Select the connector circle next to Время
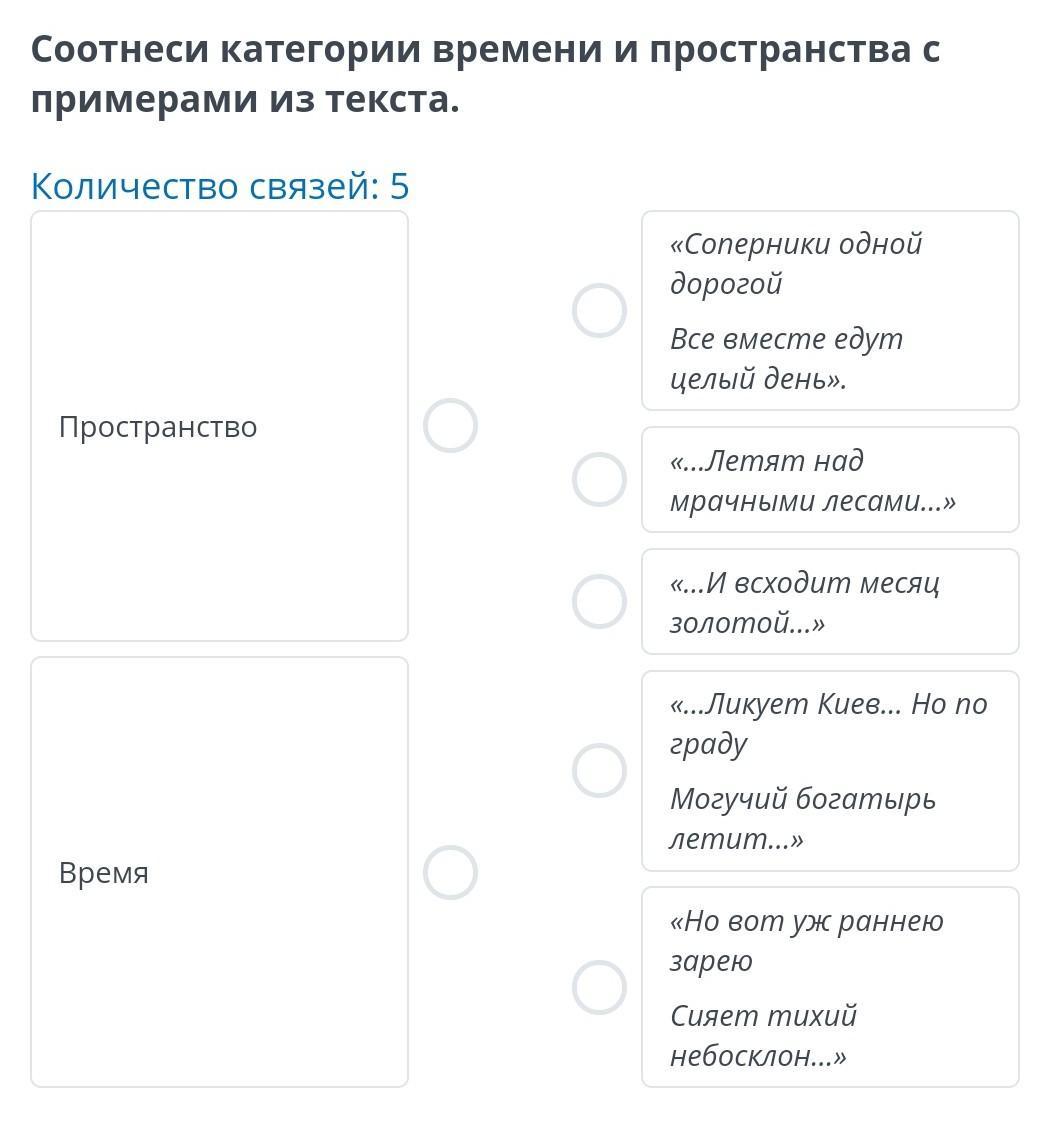Image resolution: width=1064 pixels, height=1132 pixels. point(450,872)
